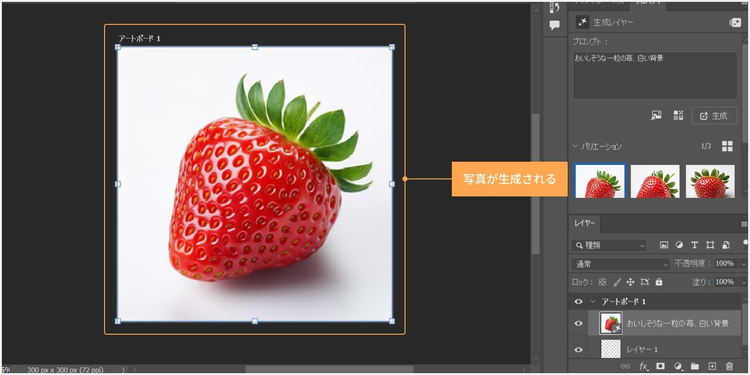This screenshot has width=750, height=375.
Task: Lock layer position move icon
Action: click(630, 282)
